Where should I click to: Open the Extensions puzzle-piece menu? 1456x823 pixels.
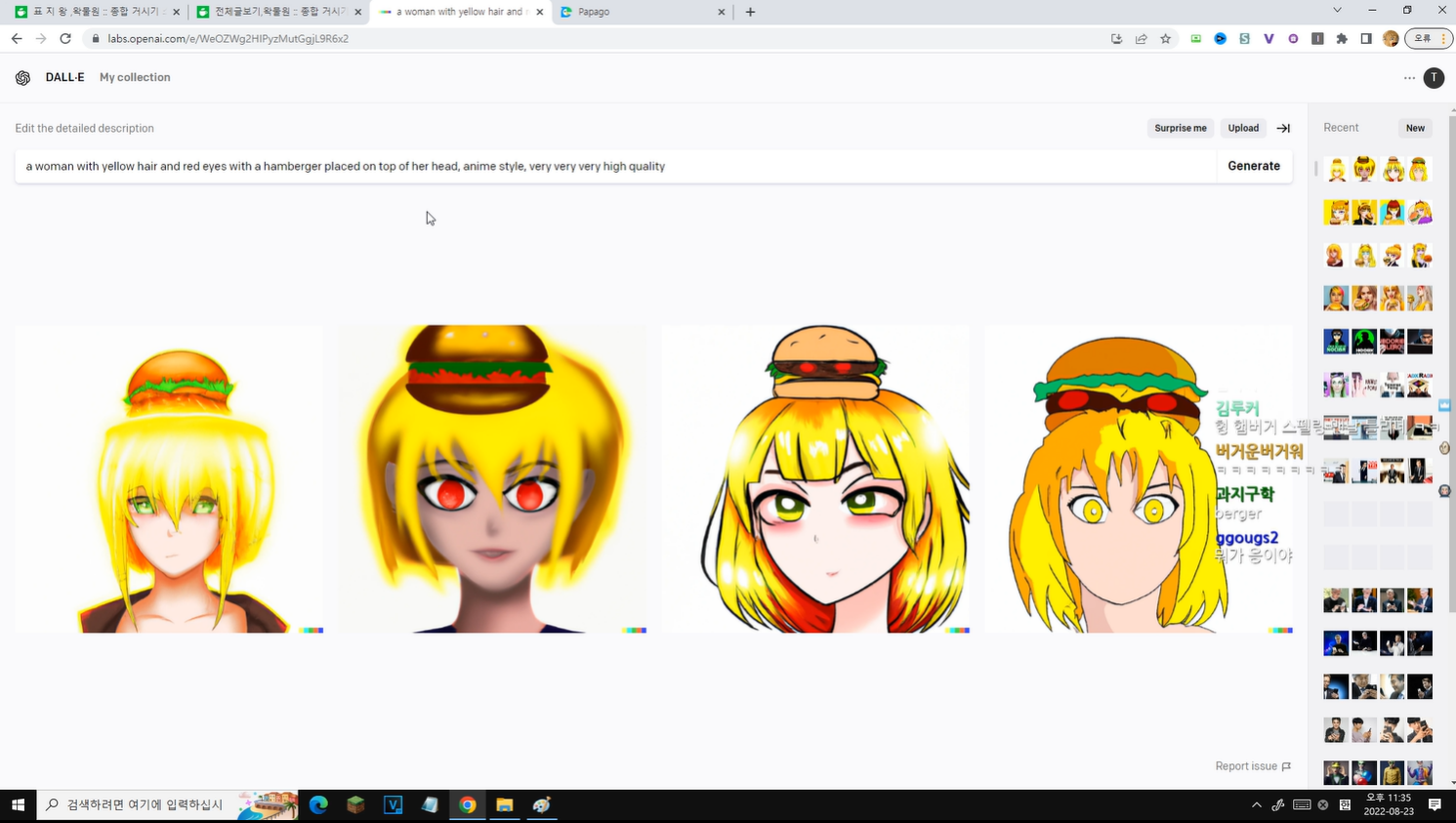coord(1342,39)
